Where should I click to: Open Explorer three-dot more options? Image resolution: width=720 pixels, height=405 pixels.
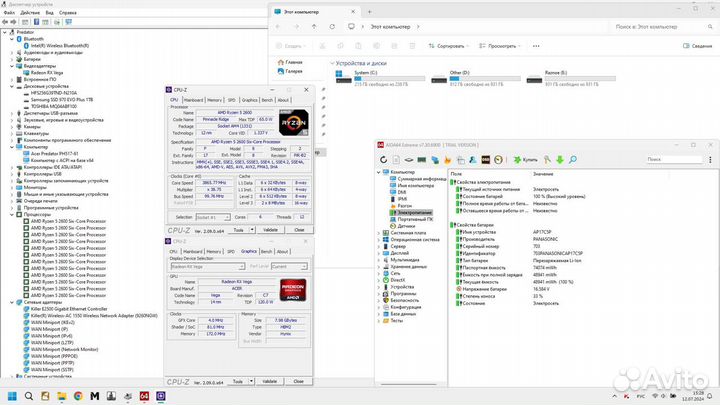click(x=536, y=46)
